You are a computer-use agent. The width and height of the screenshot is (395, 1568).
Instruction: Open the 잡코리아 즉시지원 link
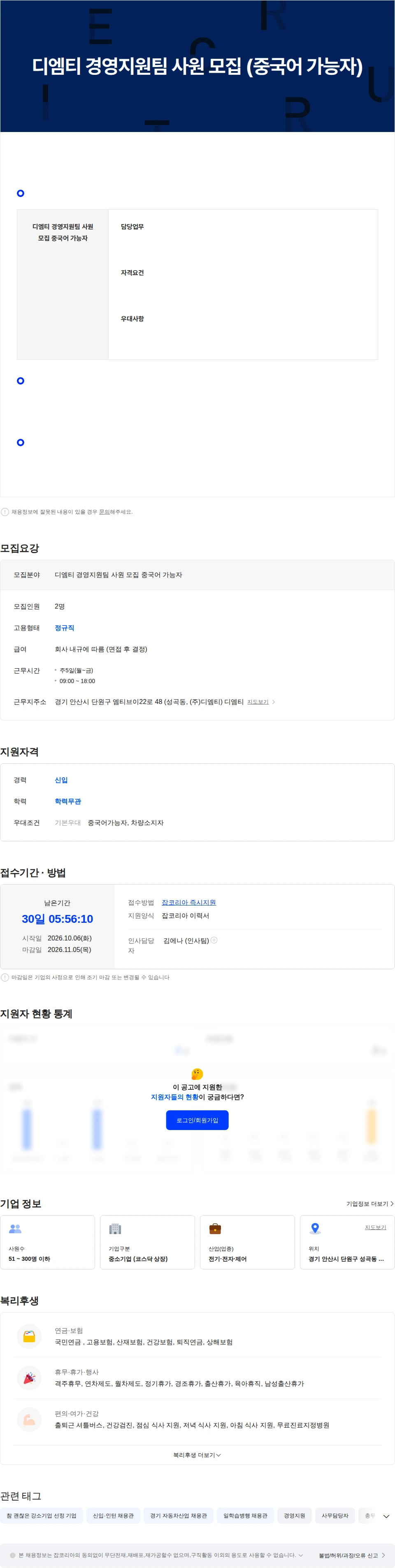point(189,902)
